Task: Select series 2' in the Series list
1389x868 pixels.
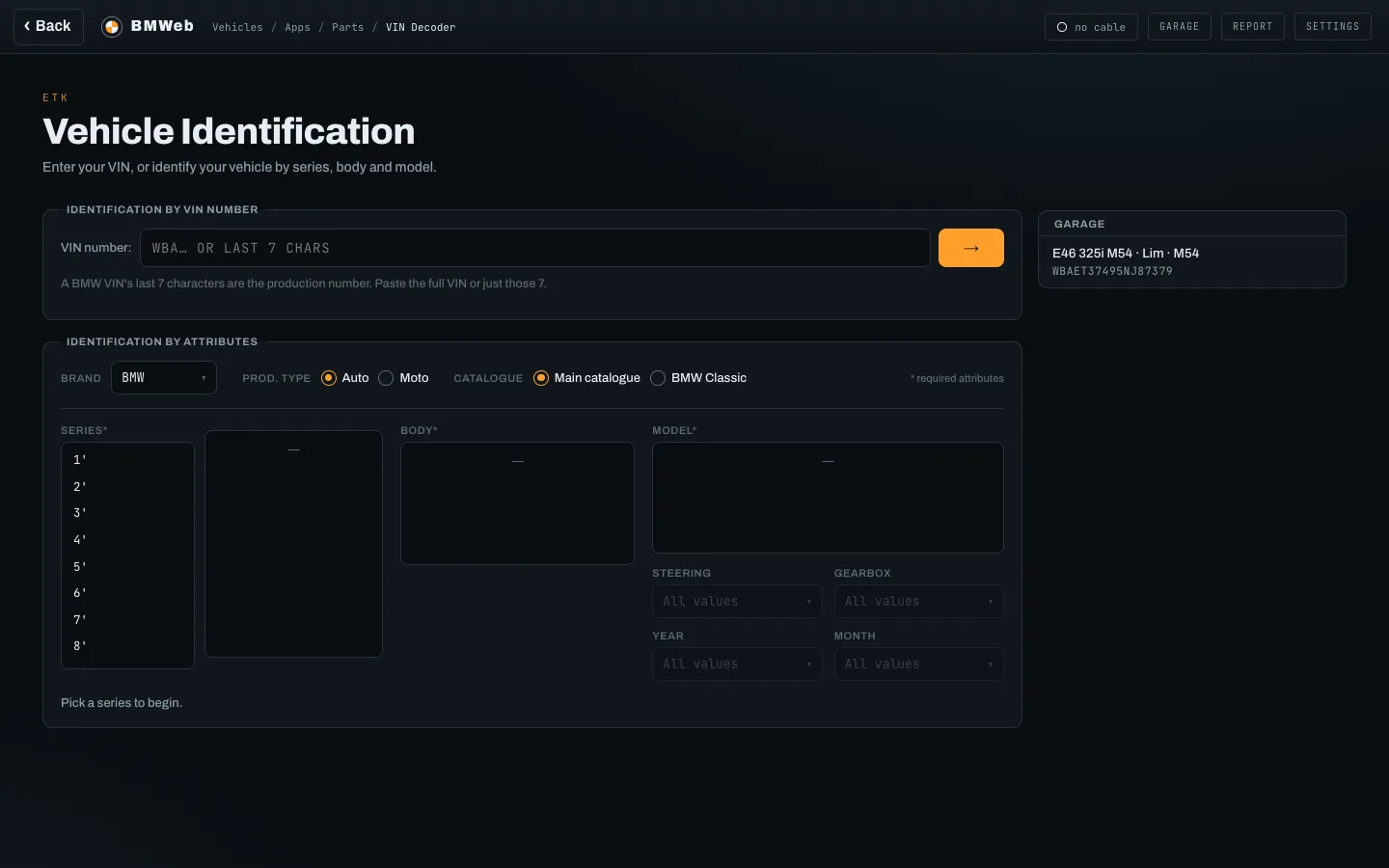Action: pyautogui.click(x=127, y=487)
